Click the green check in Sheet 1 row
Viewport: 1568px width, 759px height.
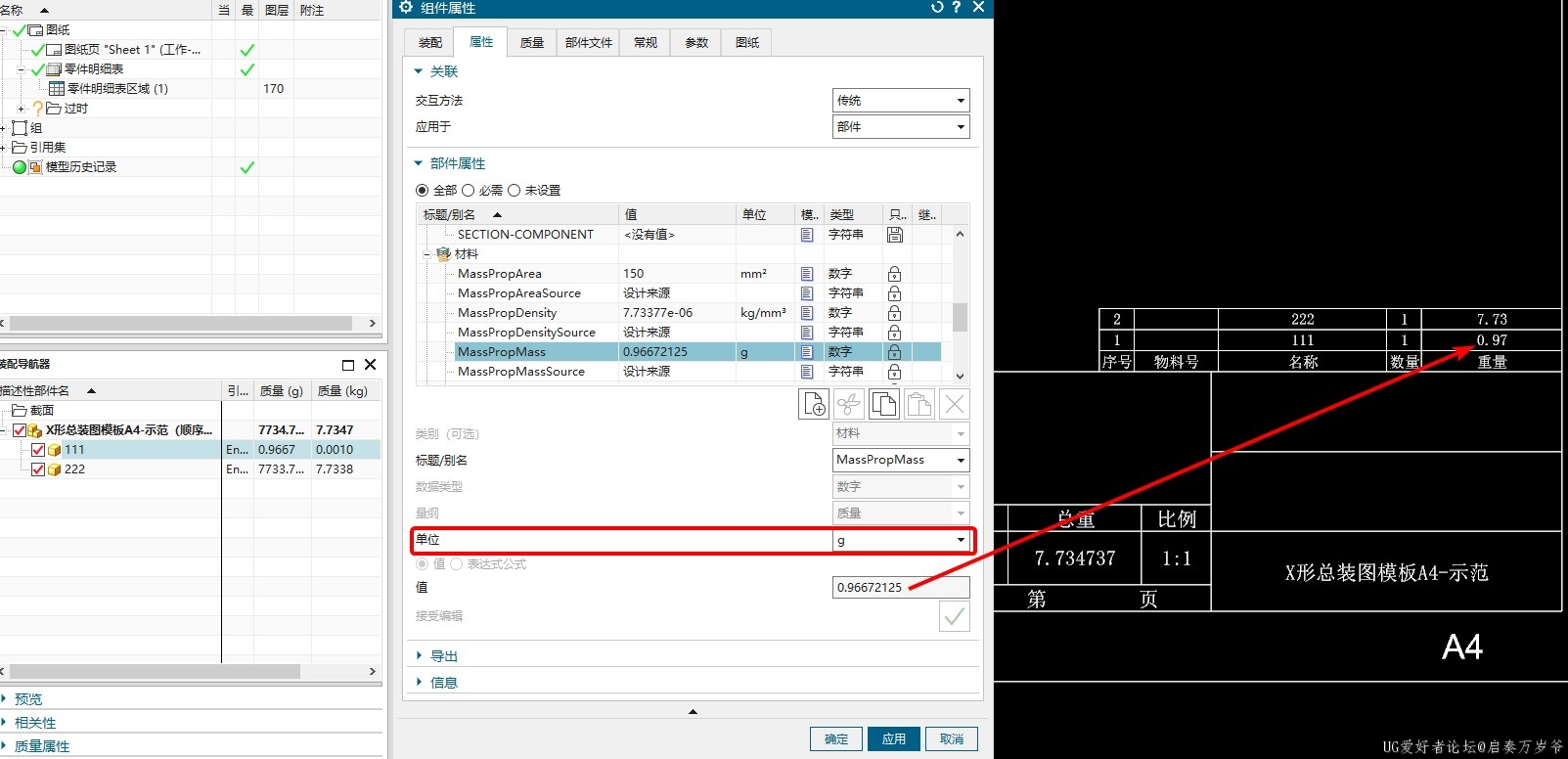(x=247, y=50)
